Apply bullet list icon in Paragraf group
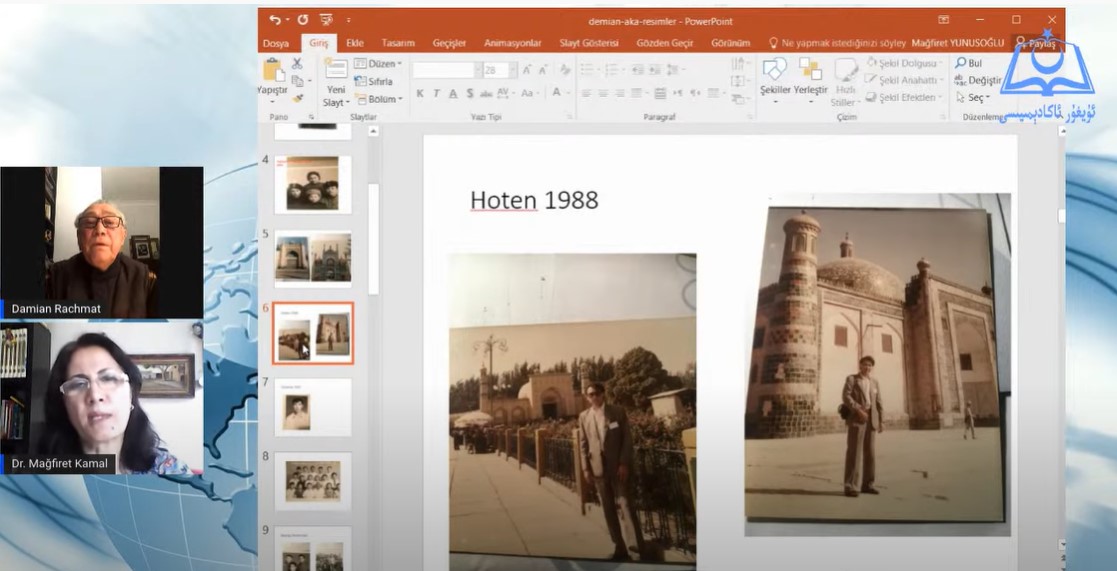Viewport: 1117px width, 571px height. (589, 70)
